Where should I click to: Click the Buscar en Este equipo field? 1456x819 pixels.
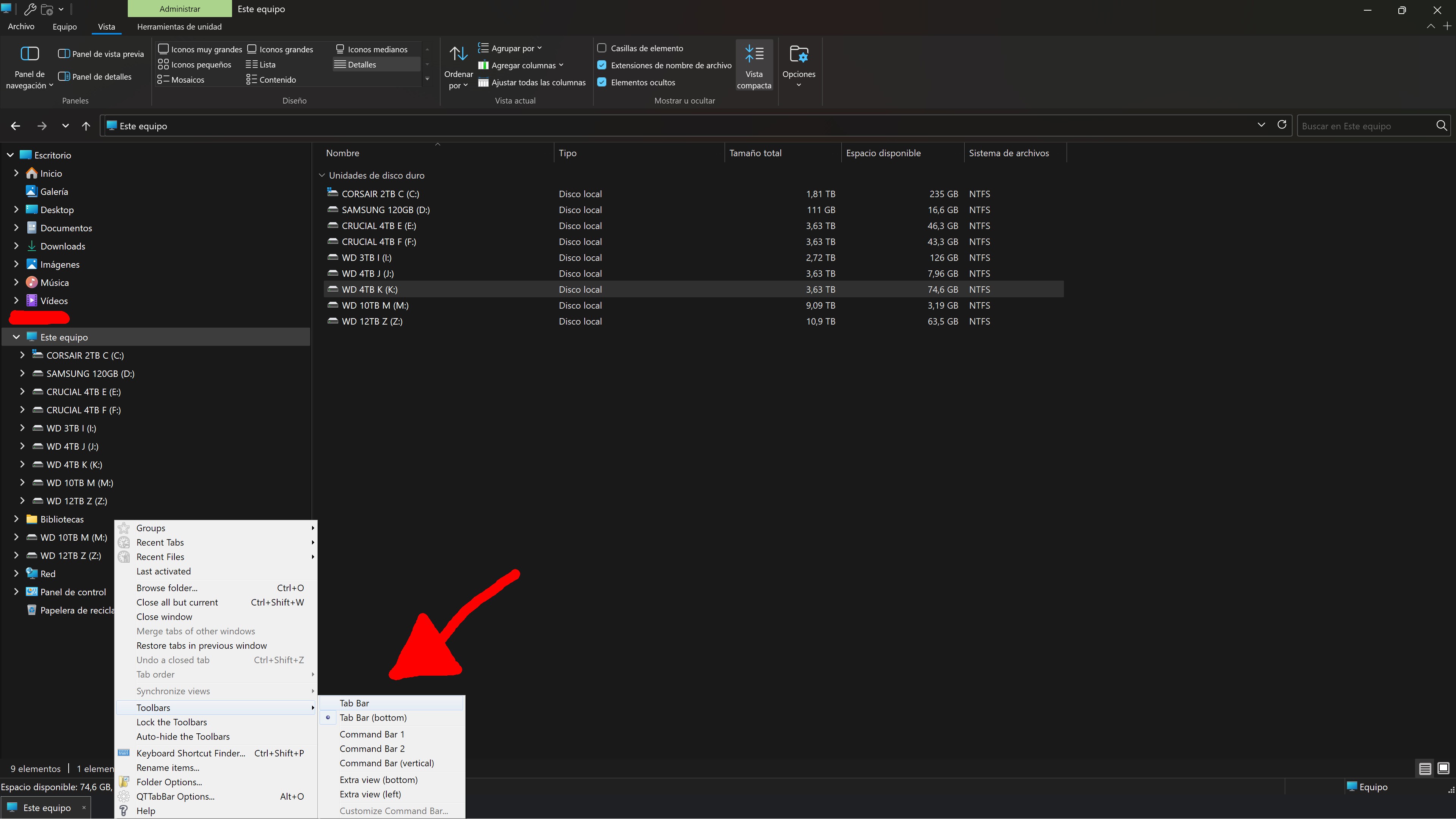(1367, 126)
